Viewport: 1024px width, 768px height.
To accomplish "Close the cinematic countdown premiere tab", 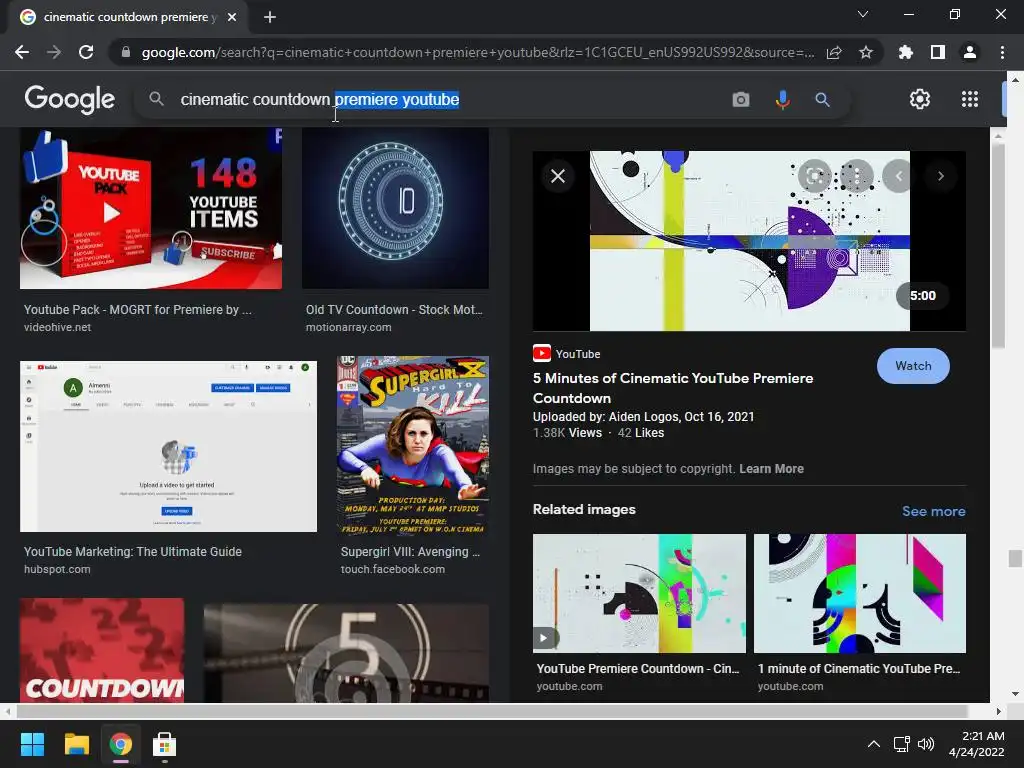I will [232, 17].
